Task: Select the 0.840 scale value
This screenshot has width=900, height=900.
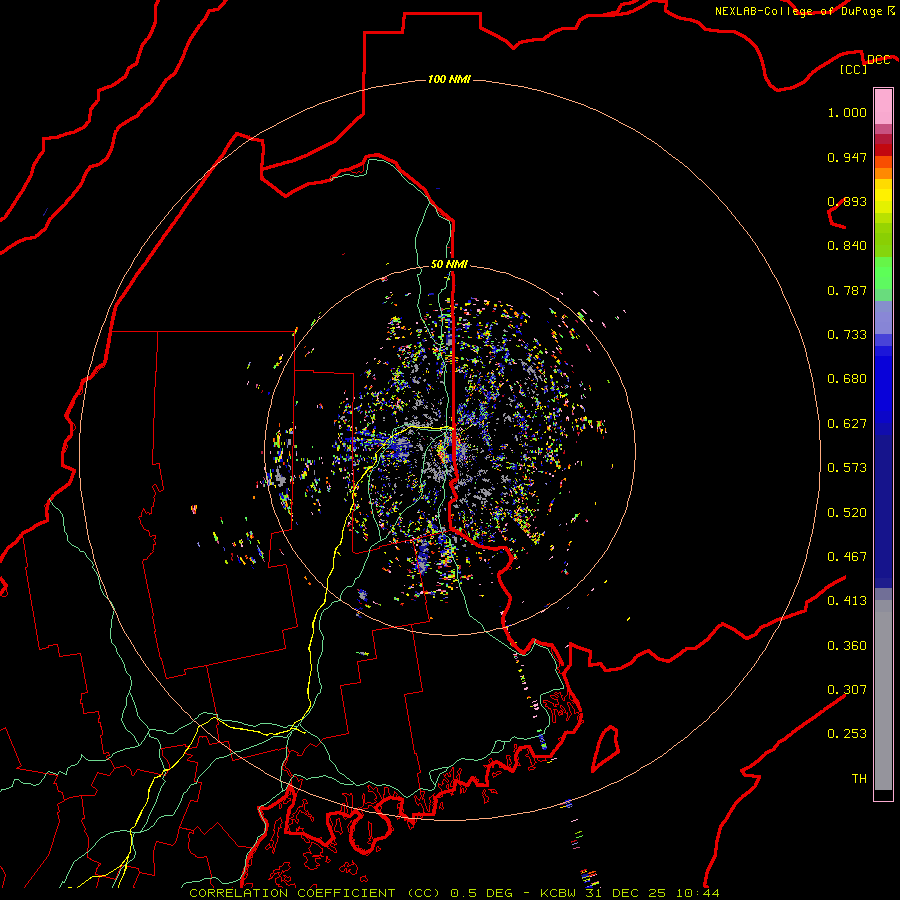Action: (x=847, y=246)
